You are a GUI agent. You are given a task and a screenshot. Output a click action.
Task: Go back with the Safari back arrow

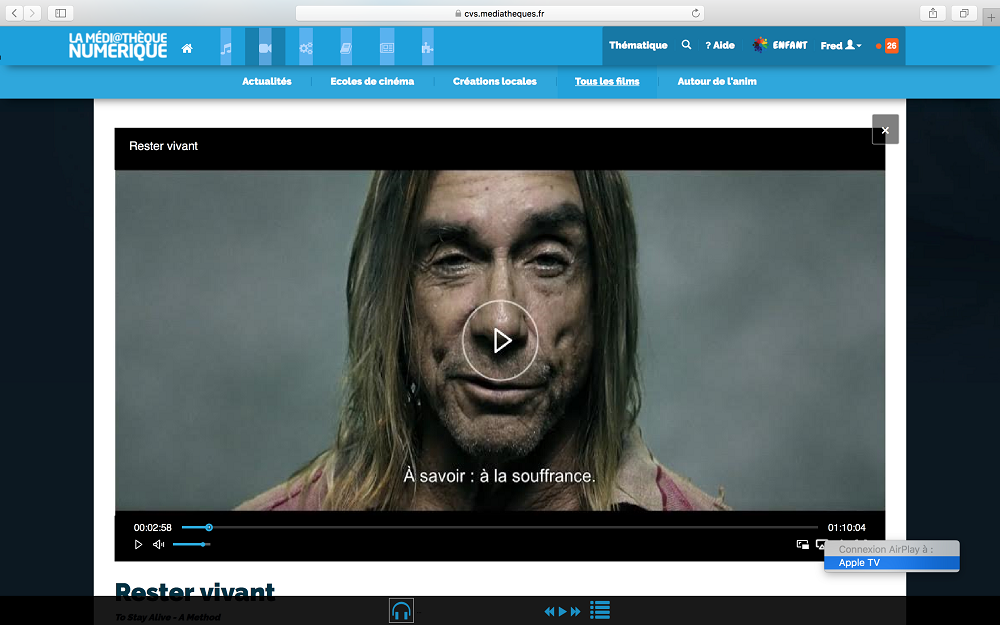coord(14,13)
